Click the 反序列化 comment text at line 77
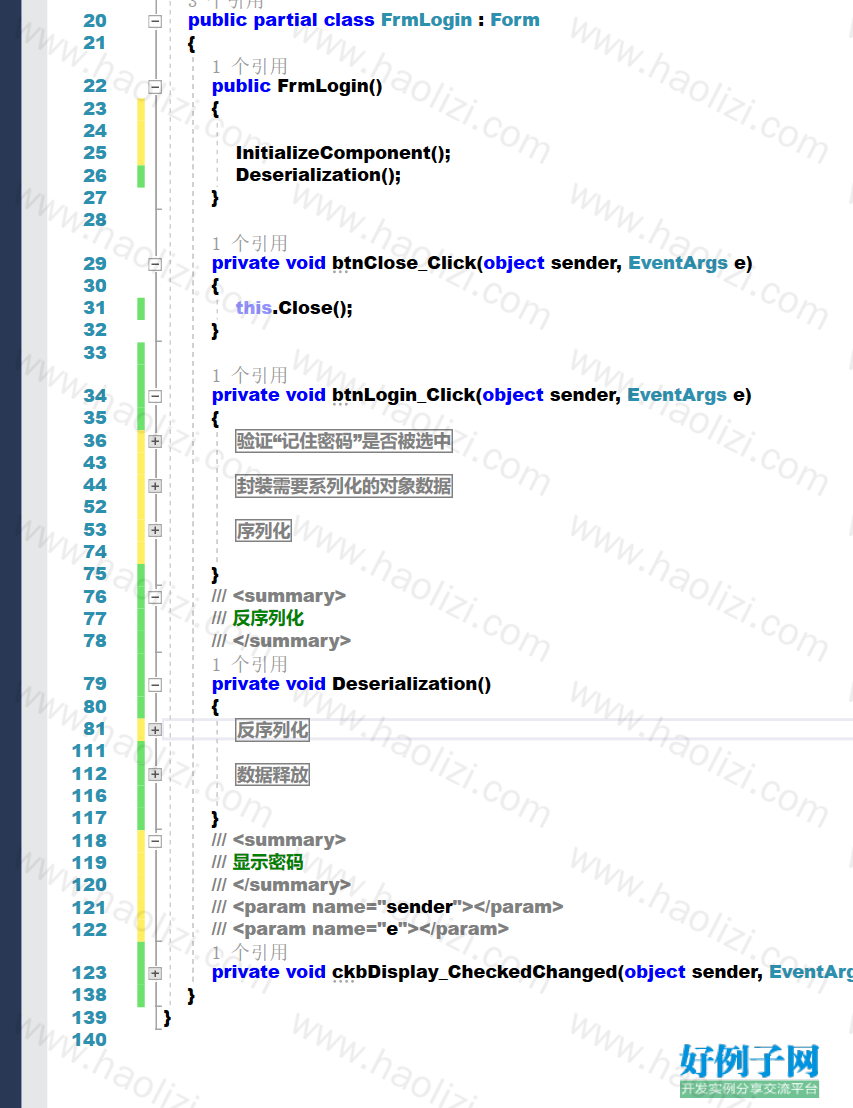Viewport: 853px width, 1108px height. point(268,618)
